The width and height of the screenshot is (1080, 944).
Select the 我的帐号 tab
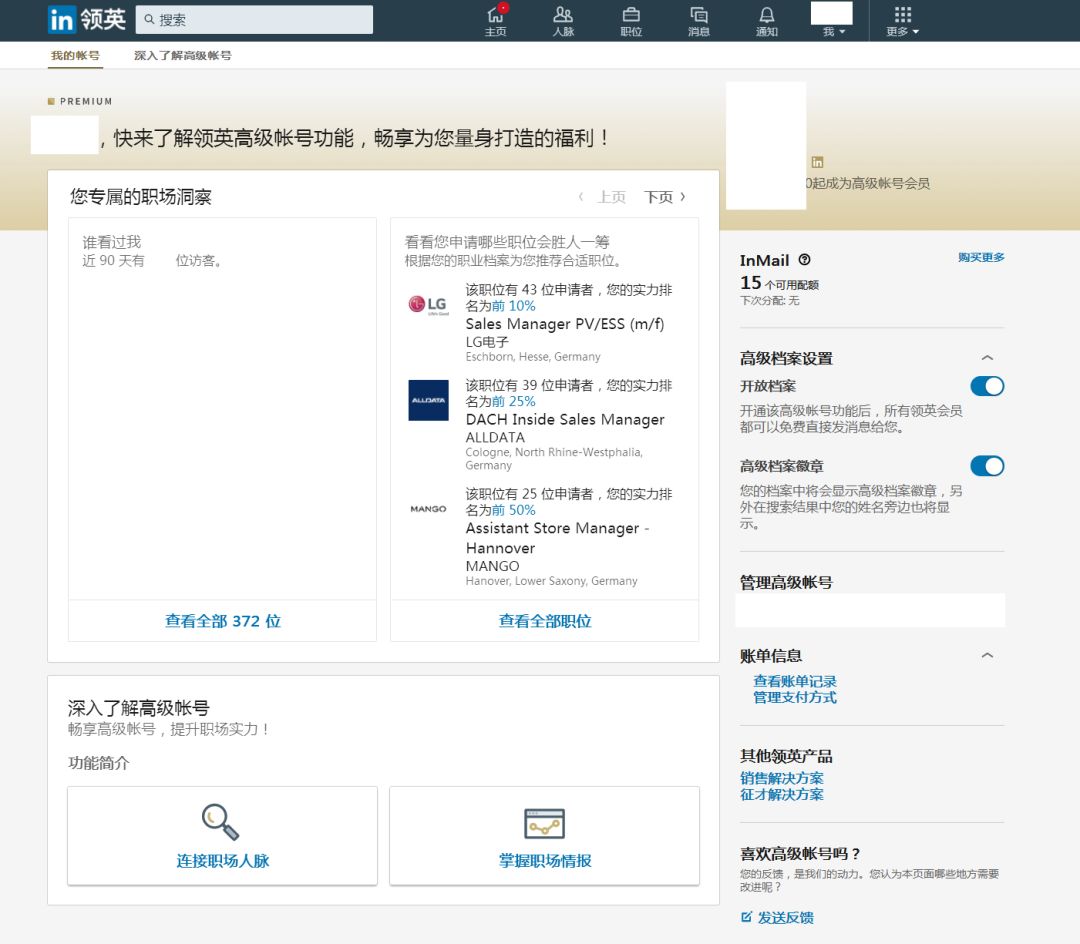(75, 56)
